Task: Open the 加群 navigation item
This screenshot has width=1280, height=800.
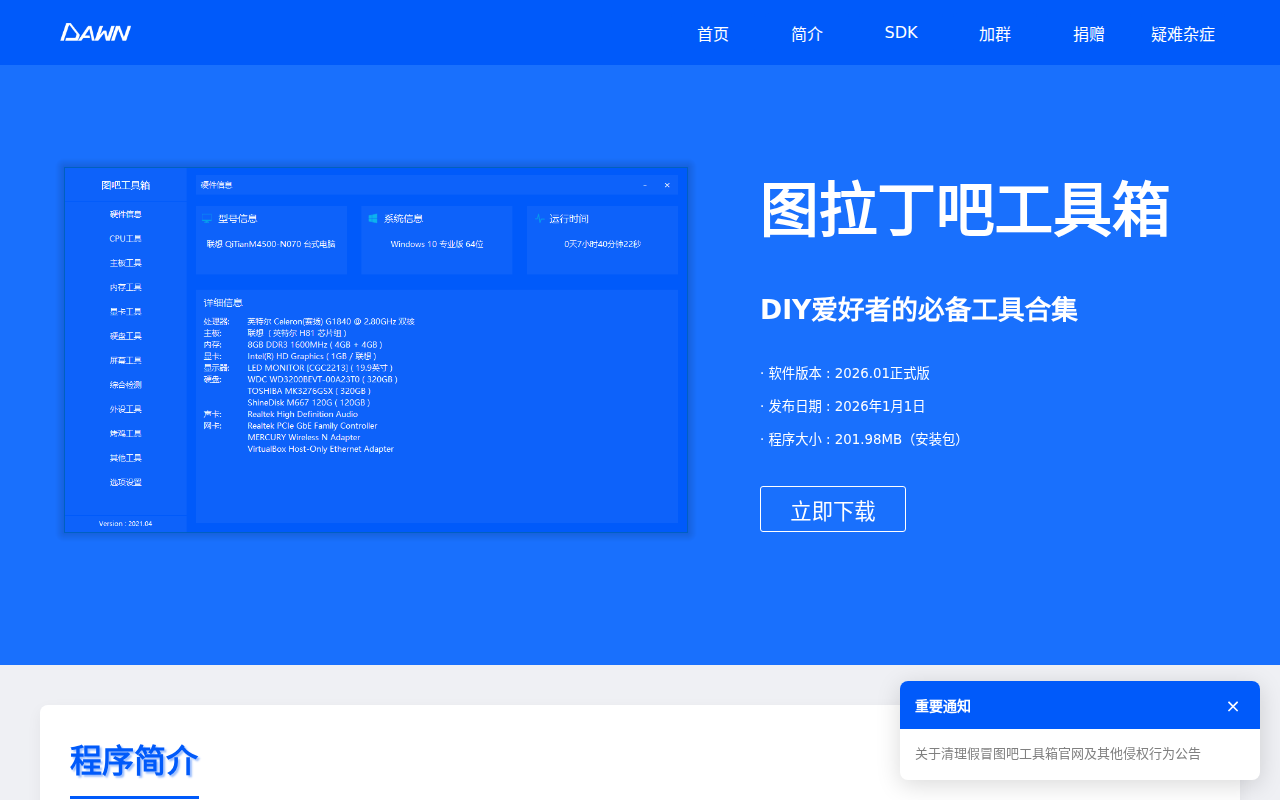Action: [994, 33]
